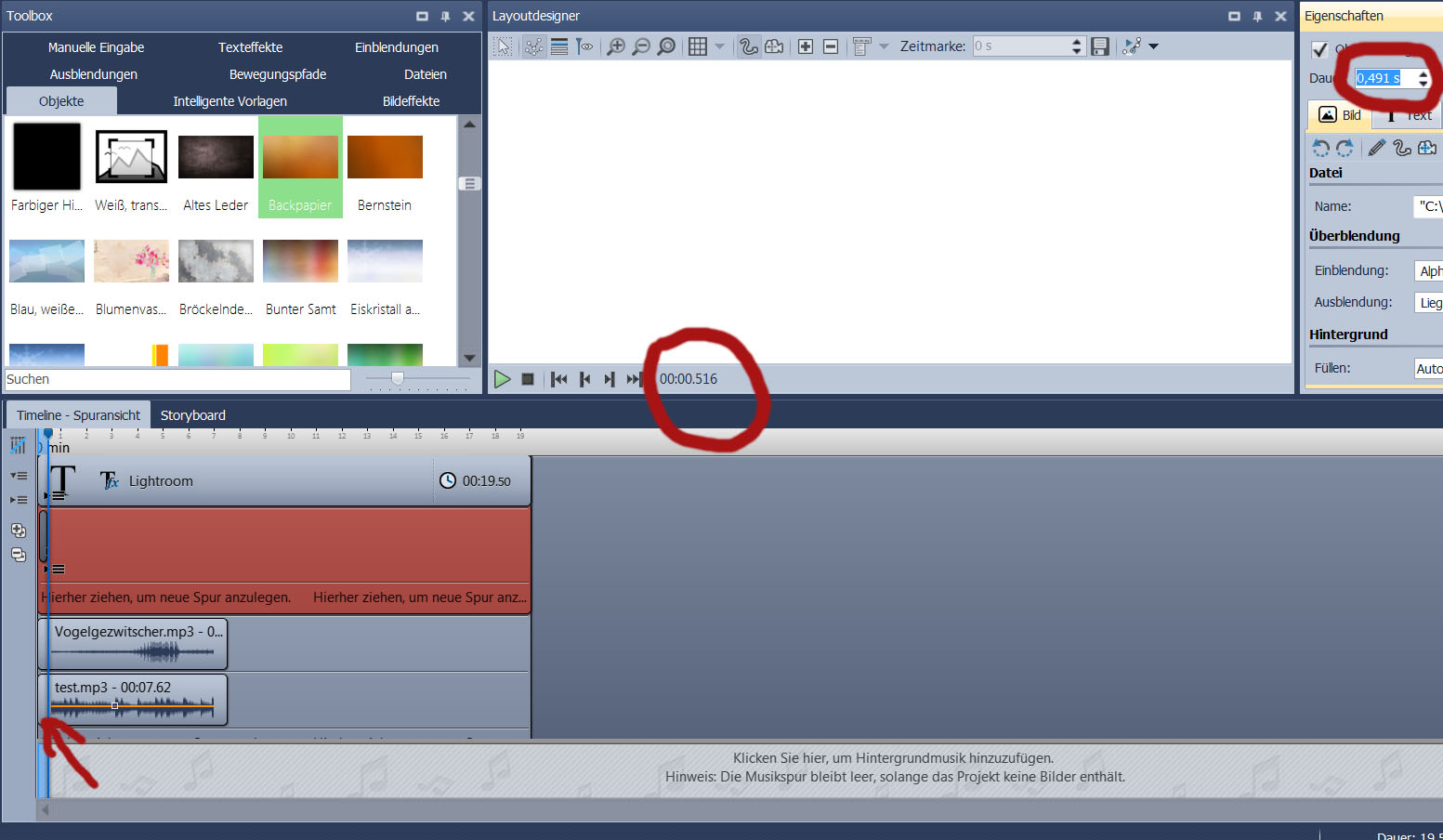Screen dimensions: 1443x840
Task: Toggle the checkbox at top of Eigenschaften
Action: (1319, 49)
